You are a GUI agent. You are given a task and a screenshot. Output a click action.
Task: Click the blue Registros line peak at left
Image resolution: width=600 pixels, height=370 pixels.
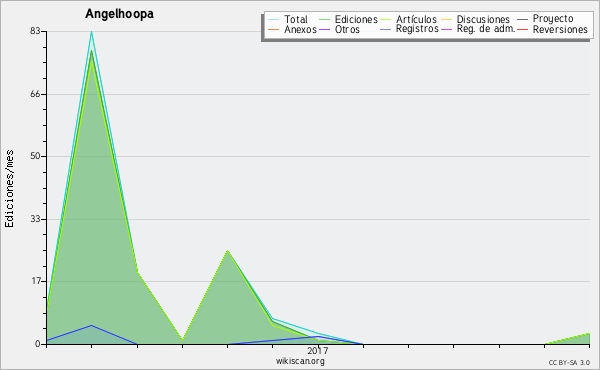click(x=91, y=326)
